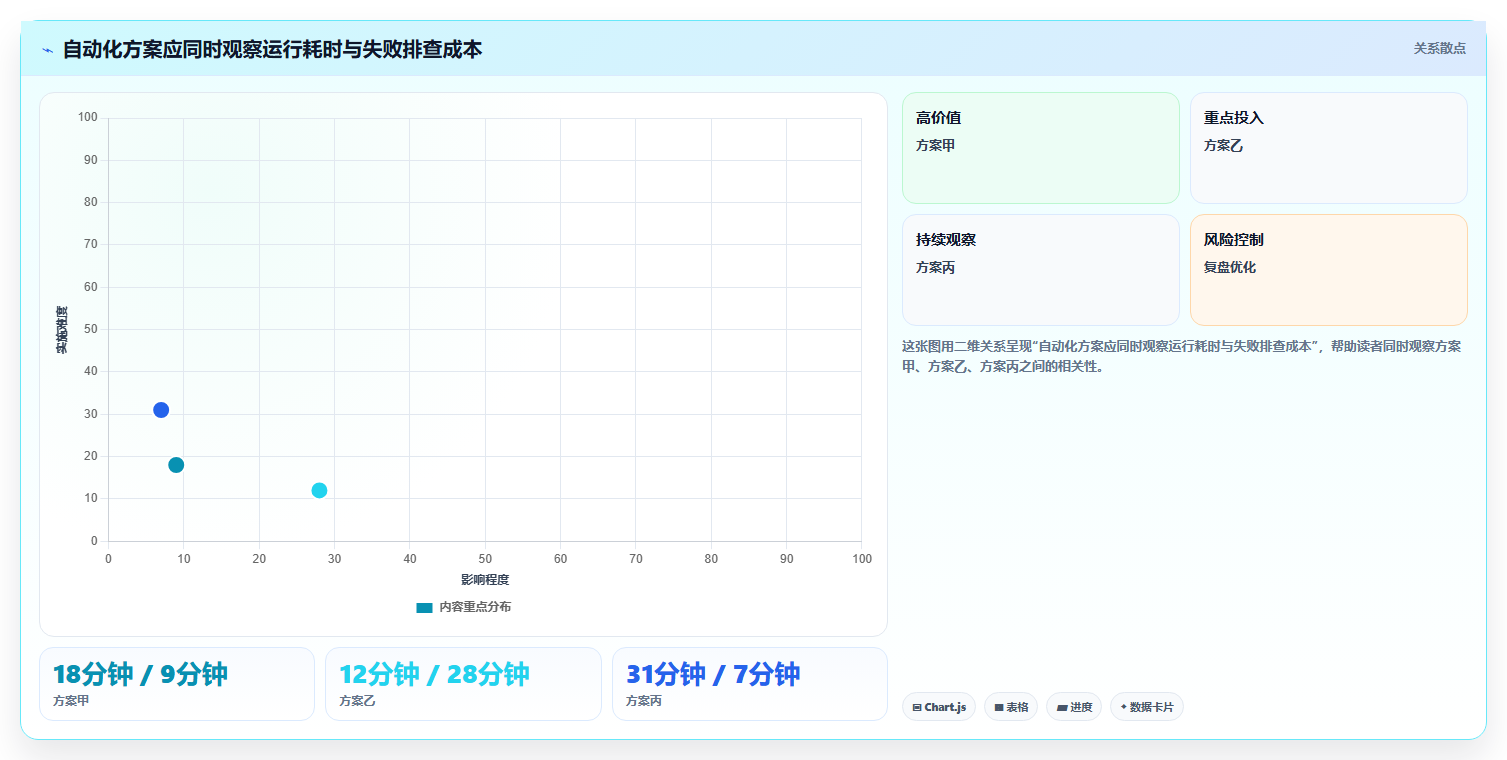Open the 高价值 quadrant card
Screen dimensions: 1507x760
pyautogui.click(x=1041, y=148)
